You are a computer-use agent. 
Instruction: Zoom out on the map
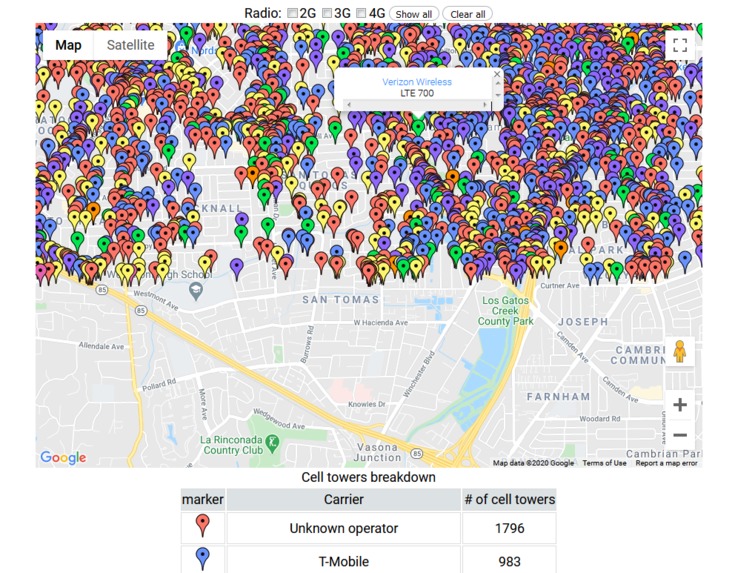click(680, 435)
